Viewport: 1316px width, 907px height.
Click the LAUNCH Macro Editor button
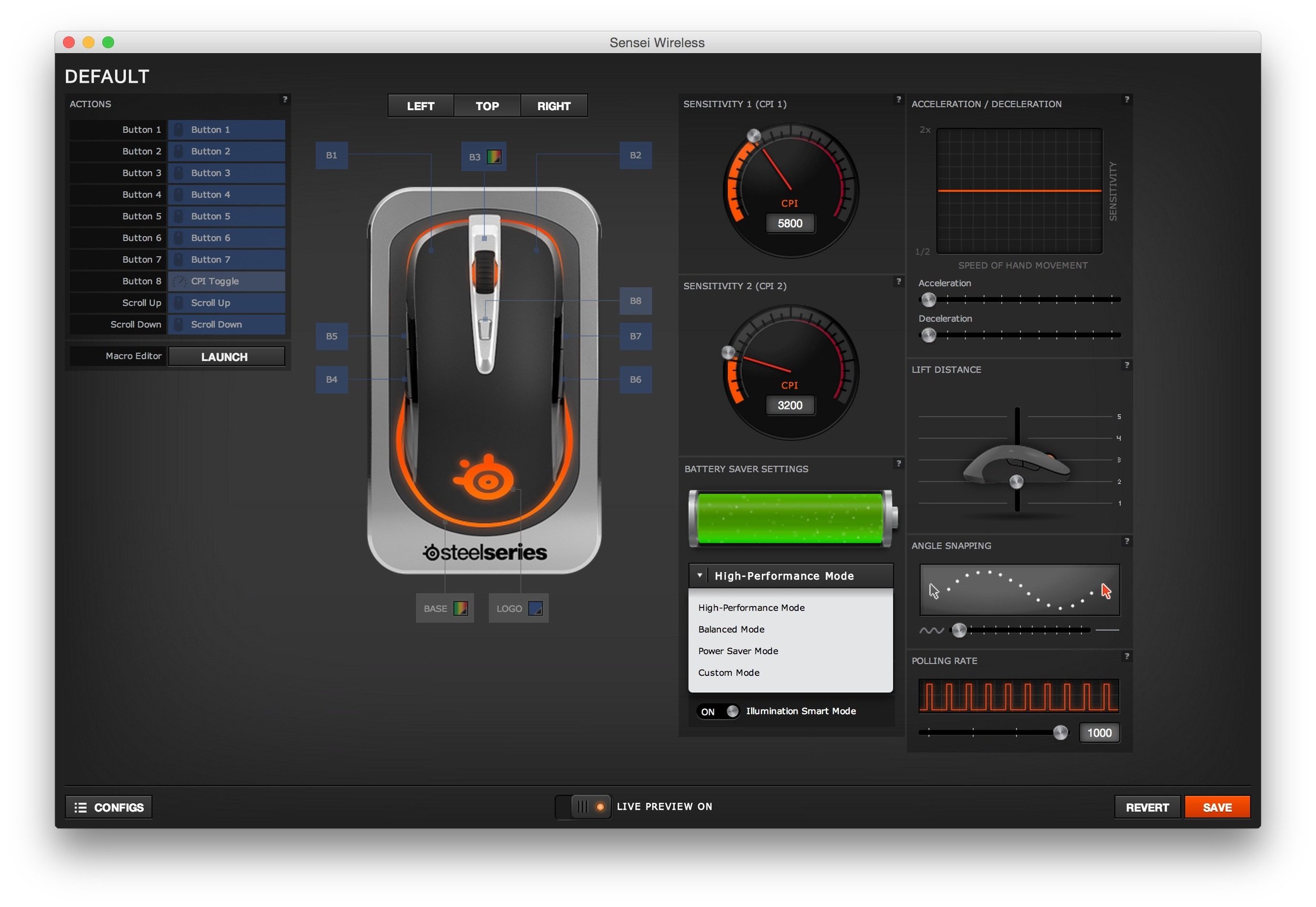tap(225, 356)
